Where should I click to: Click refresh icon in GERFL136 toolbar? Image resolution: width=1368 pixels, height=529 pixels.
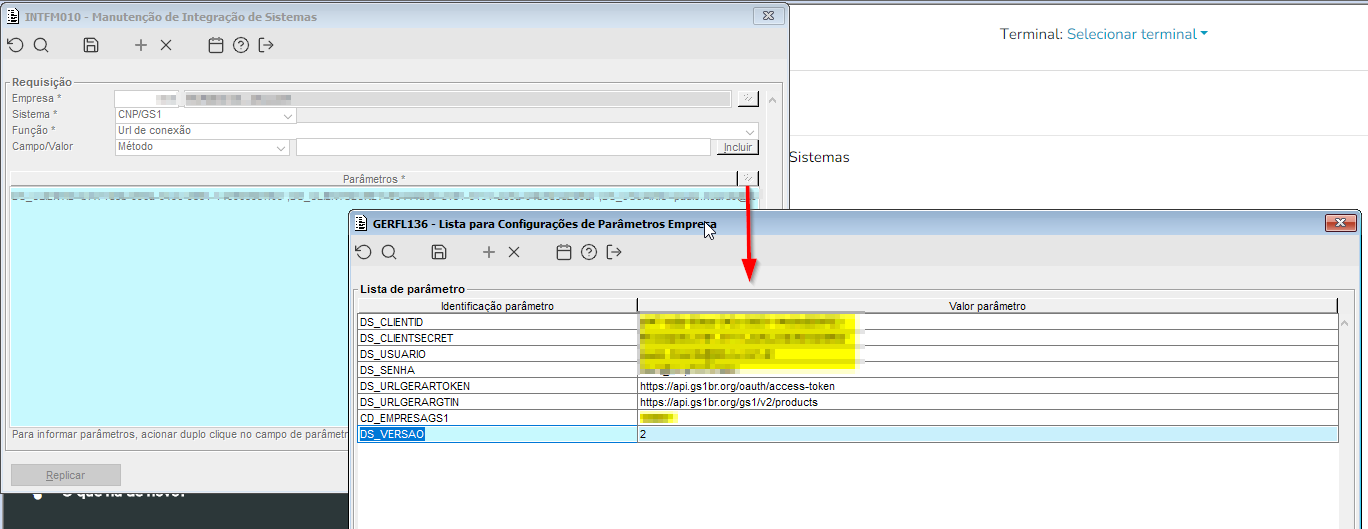coord(363,252)
